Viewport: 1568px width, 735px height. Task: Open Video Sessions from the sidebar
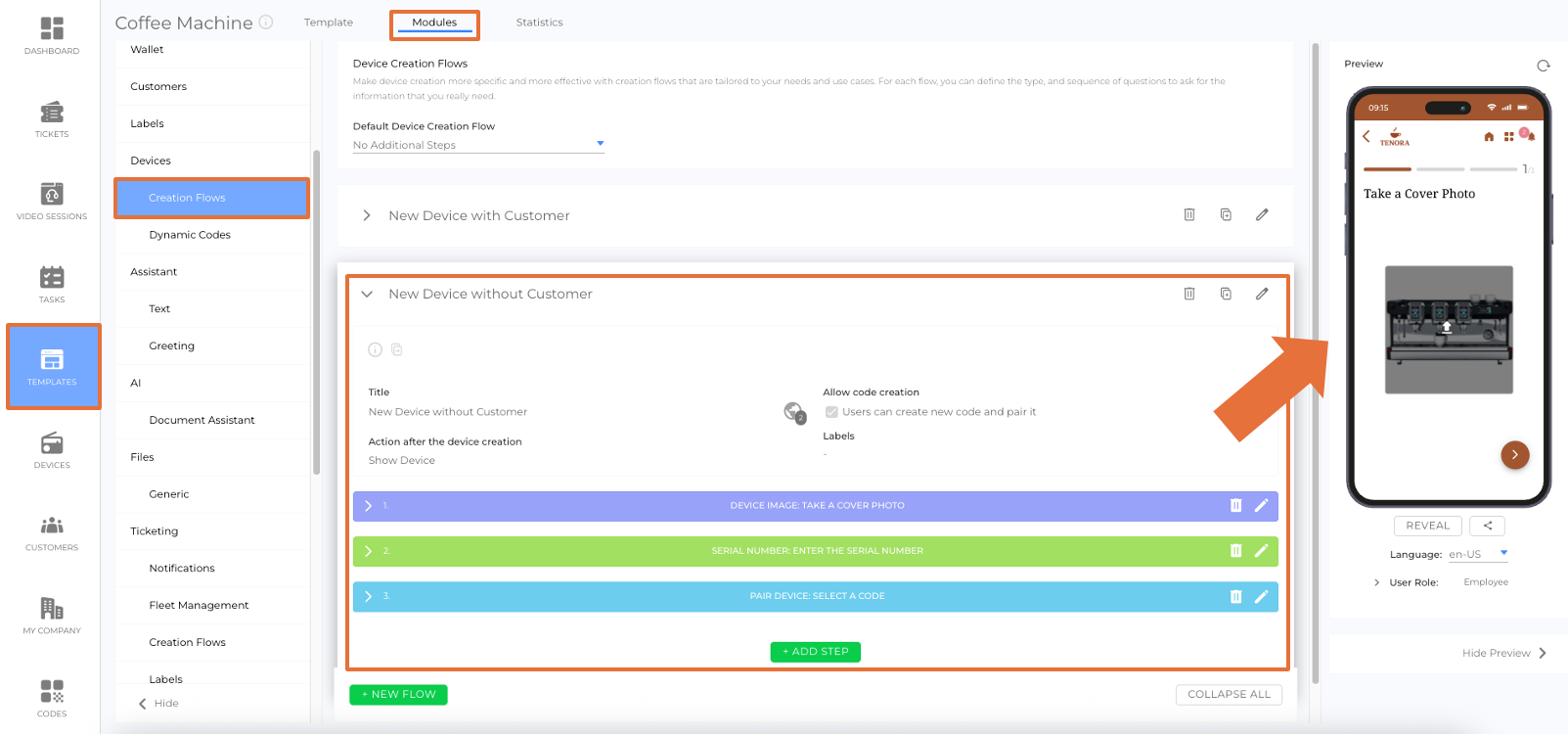click(x=52, y=202)
